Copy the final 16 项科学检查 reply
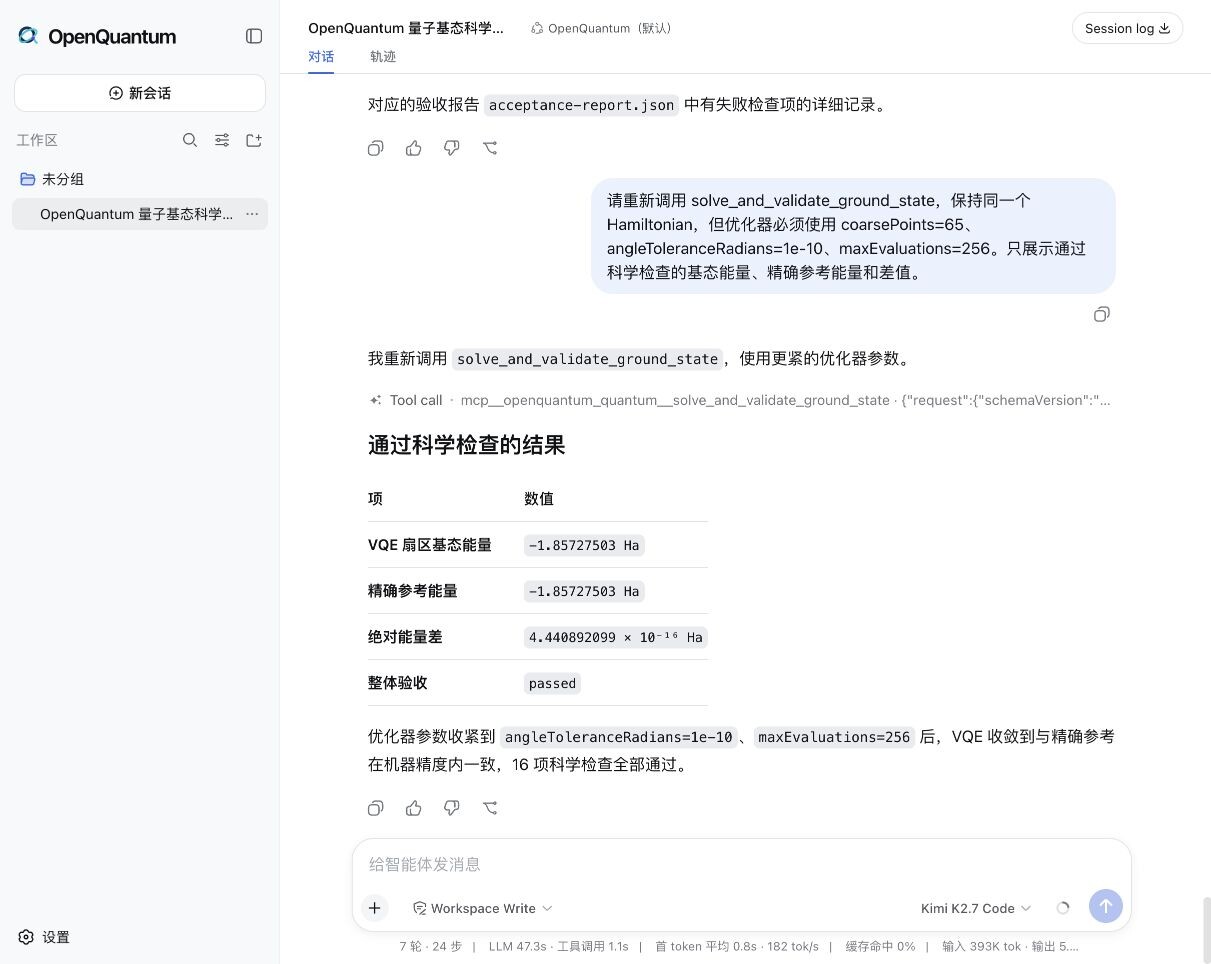This screenshot has width=1211, height=964. 376,808
